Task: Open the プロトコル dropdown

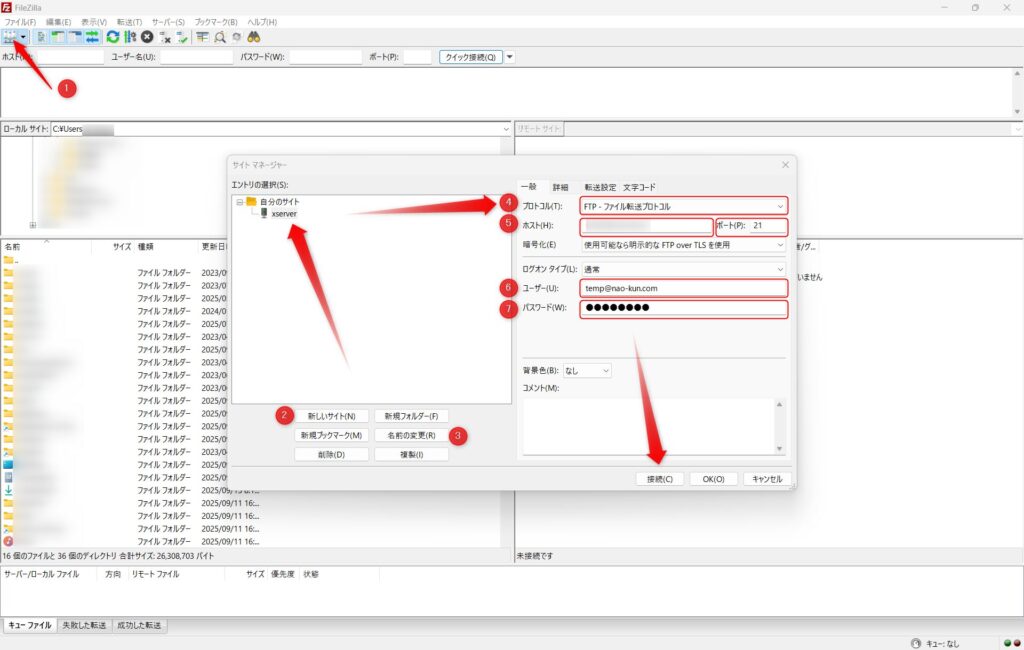Action: pos(684,207)
